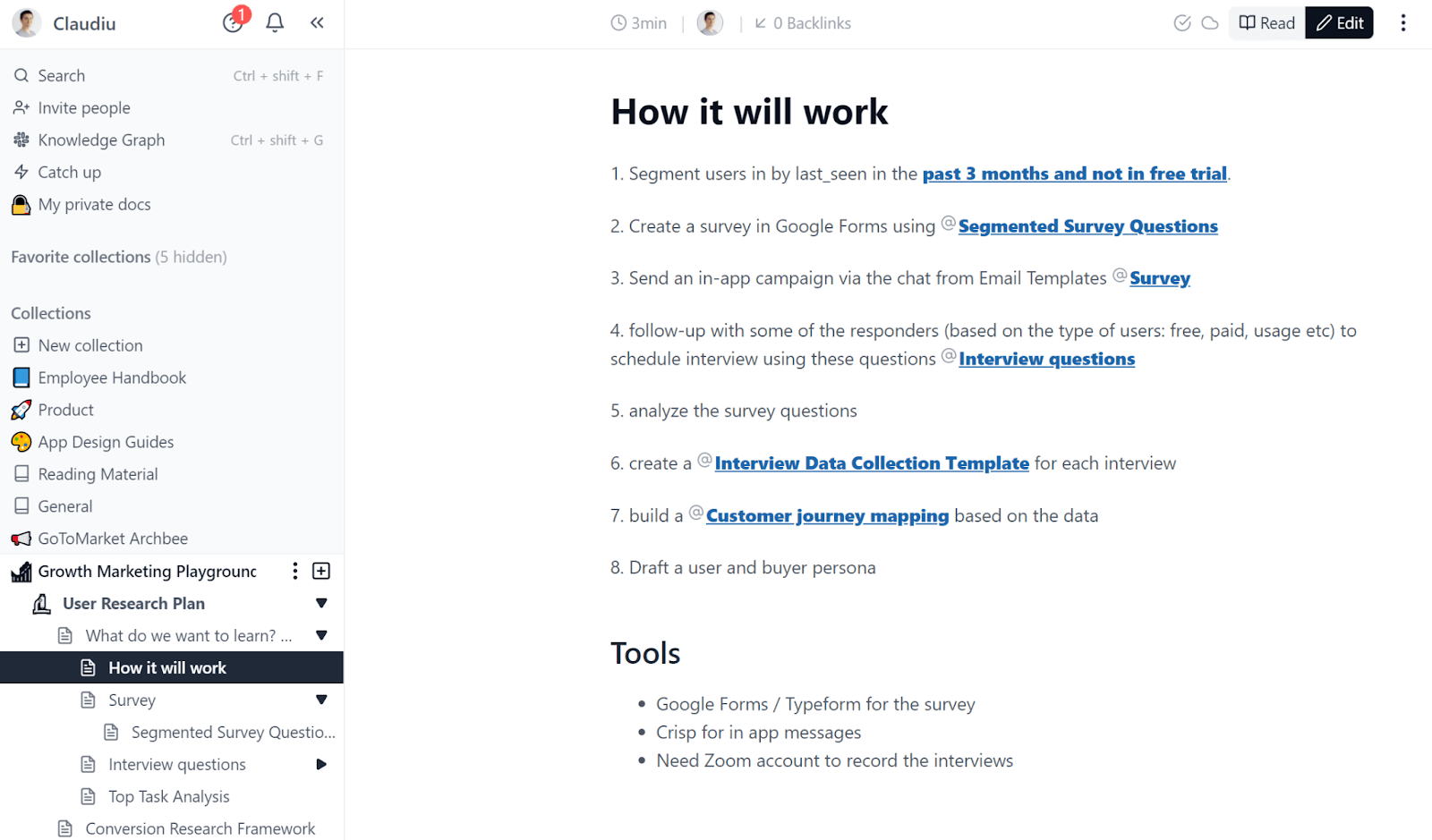Open Knowledge Graph from the sidebar
Viewport: 1432px width, 840px height.
click(101, 140)
